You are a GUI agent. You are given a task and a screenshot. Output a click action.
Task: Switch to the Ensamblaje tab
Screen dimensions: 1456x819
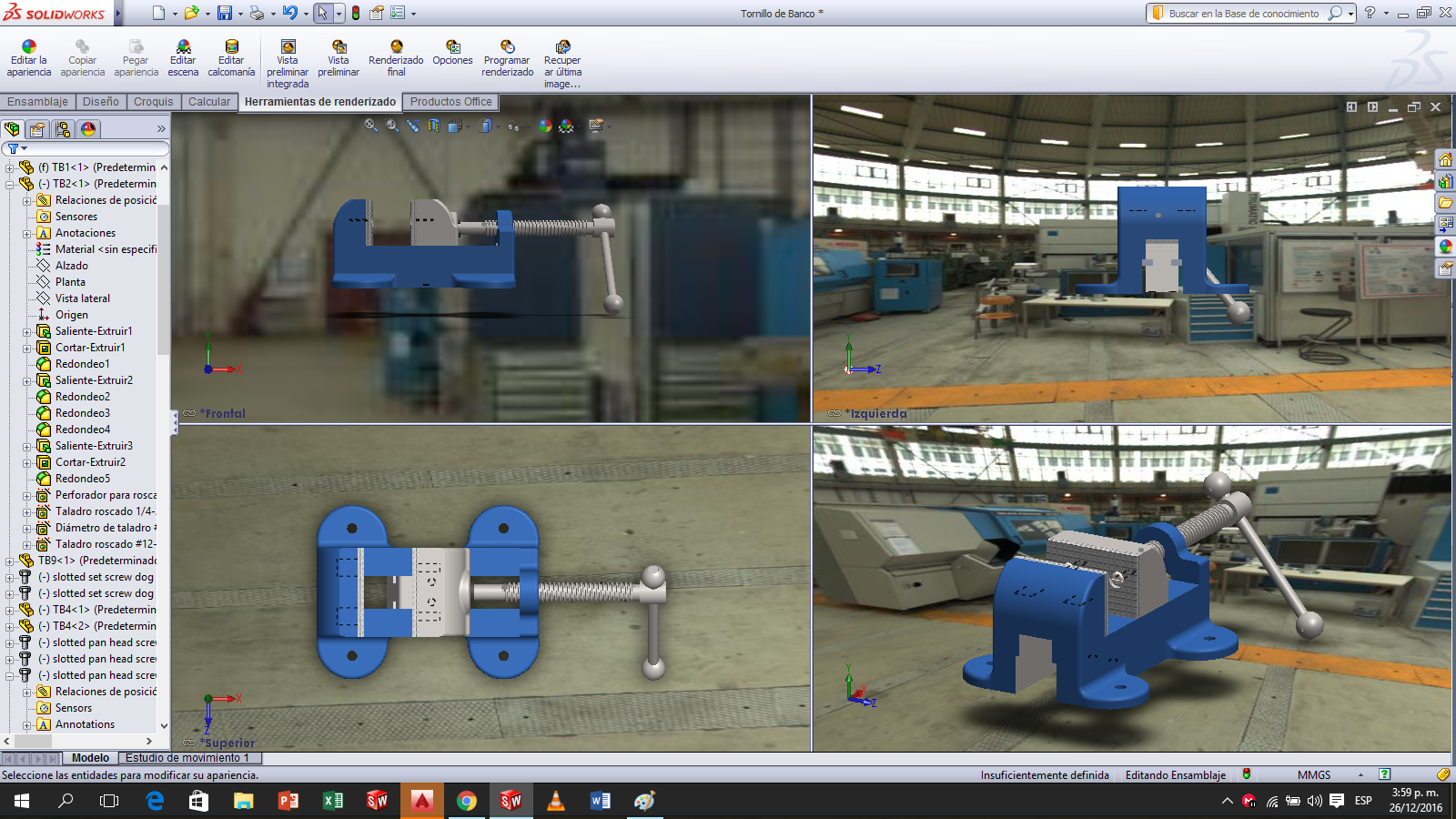coord(37,102)
